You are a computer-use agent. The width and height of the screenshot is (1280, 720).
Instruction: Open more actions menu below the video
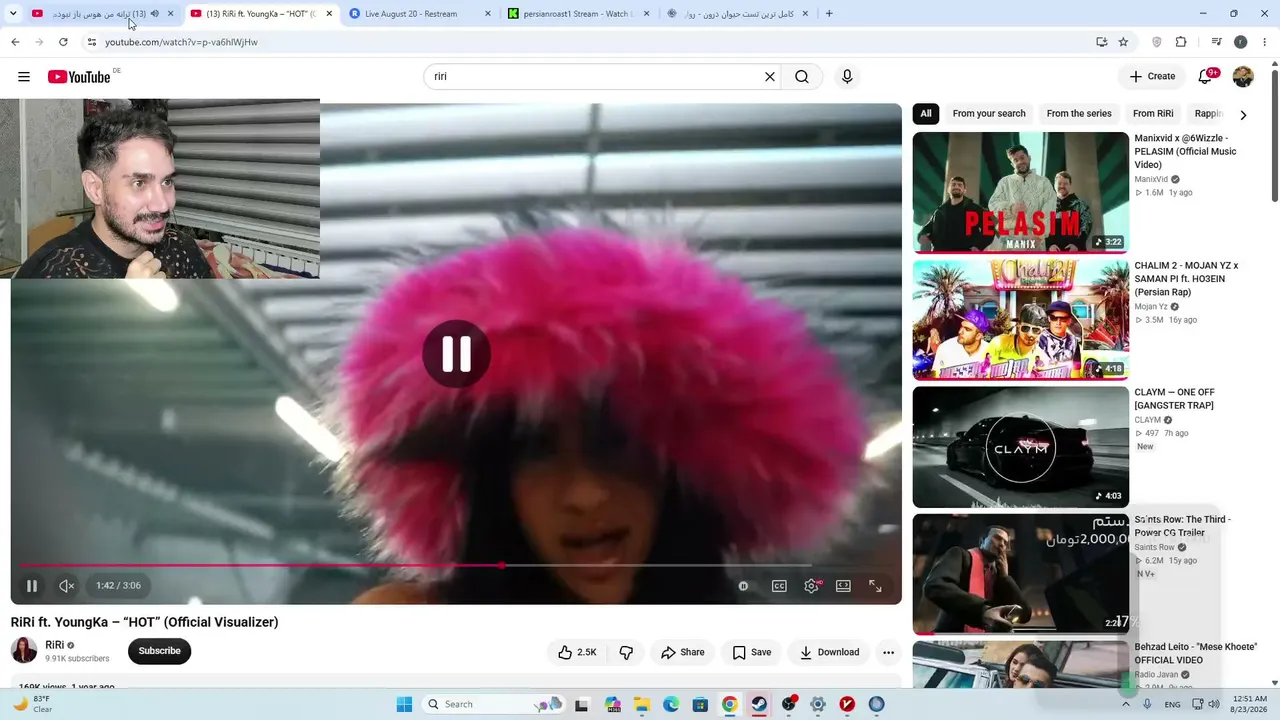click(x=888, y=652)
